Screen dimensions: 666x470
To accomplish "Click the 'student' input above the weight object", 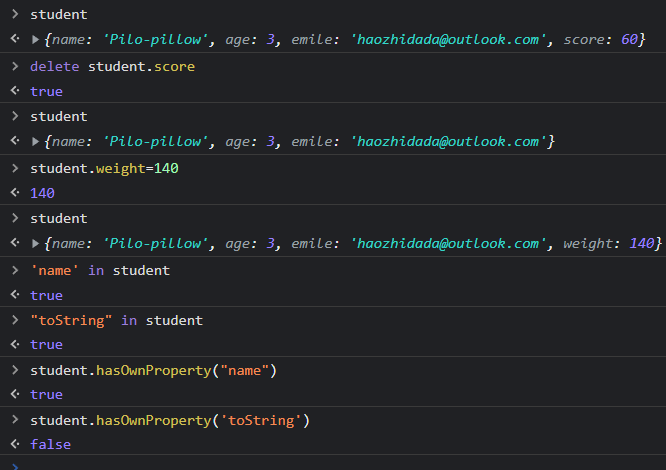I will [59, 219].
